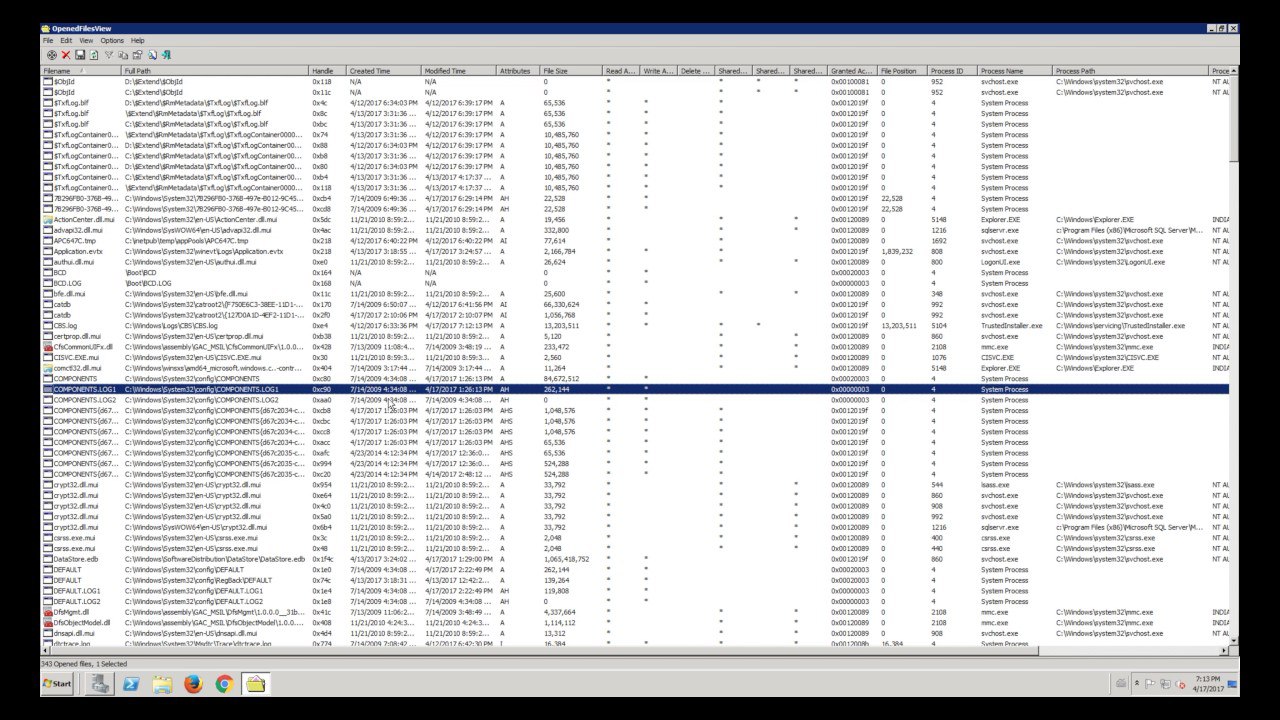Select the BCD.LOG row
Image resolution: width=1280 pixels, height=720 pixels.
tap(635, 283)
